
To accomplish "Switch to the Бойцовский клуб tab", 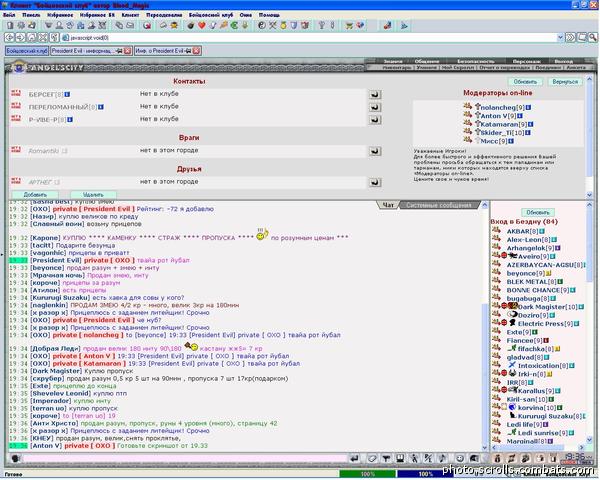I will pyautogui.click(x=27, y=51).
